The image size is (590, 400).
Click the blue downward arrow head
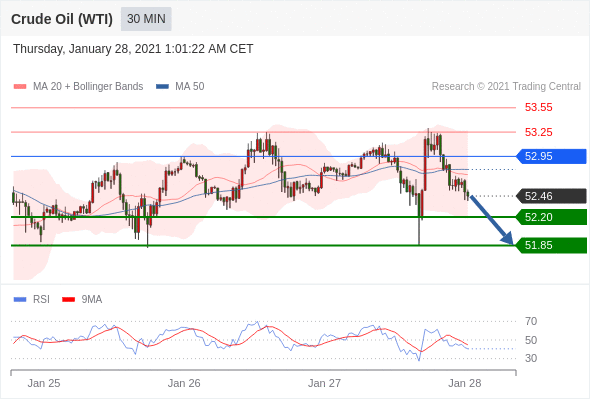click(508, 238)
